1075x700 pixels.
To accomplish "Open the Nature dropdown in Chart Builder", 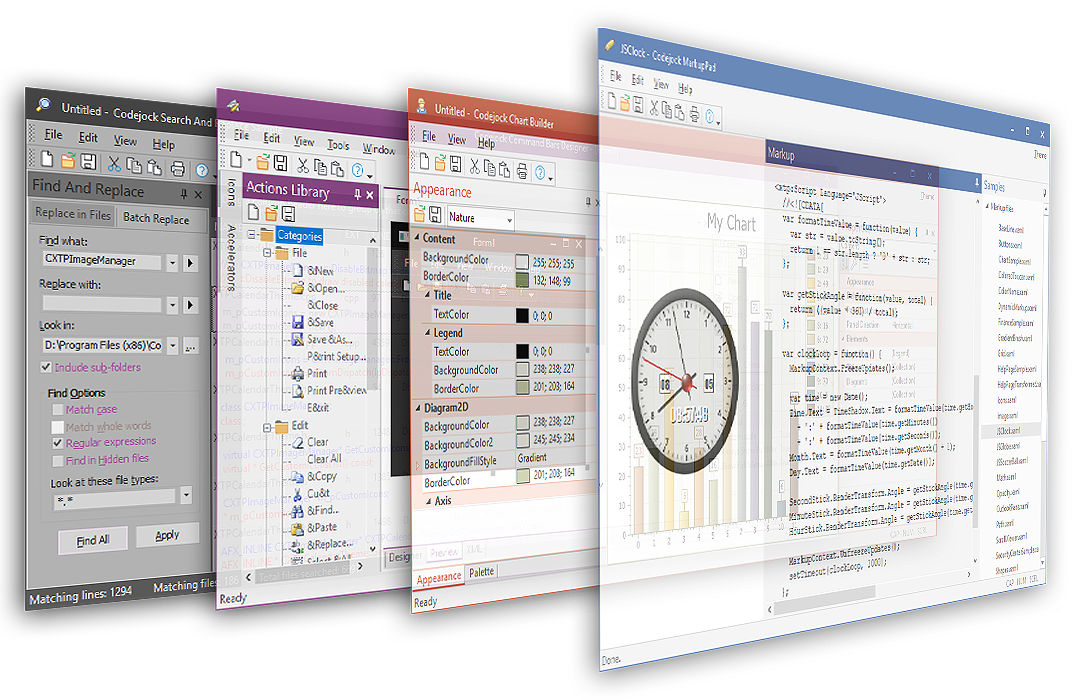I will tap(509, 220).
